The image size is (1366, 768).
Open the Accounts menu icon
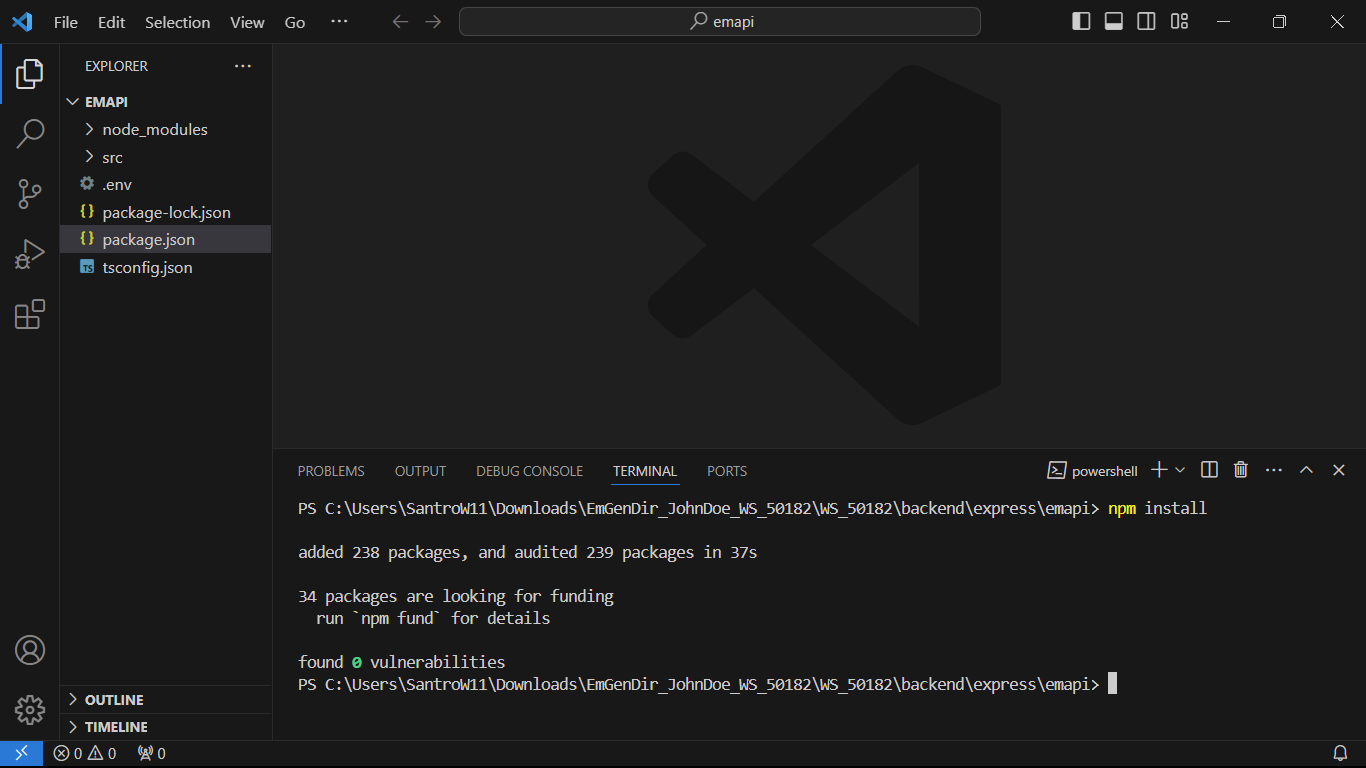click(30, 650)
